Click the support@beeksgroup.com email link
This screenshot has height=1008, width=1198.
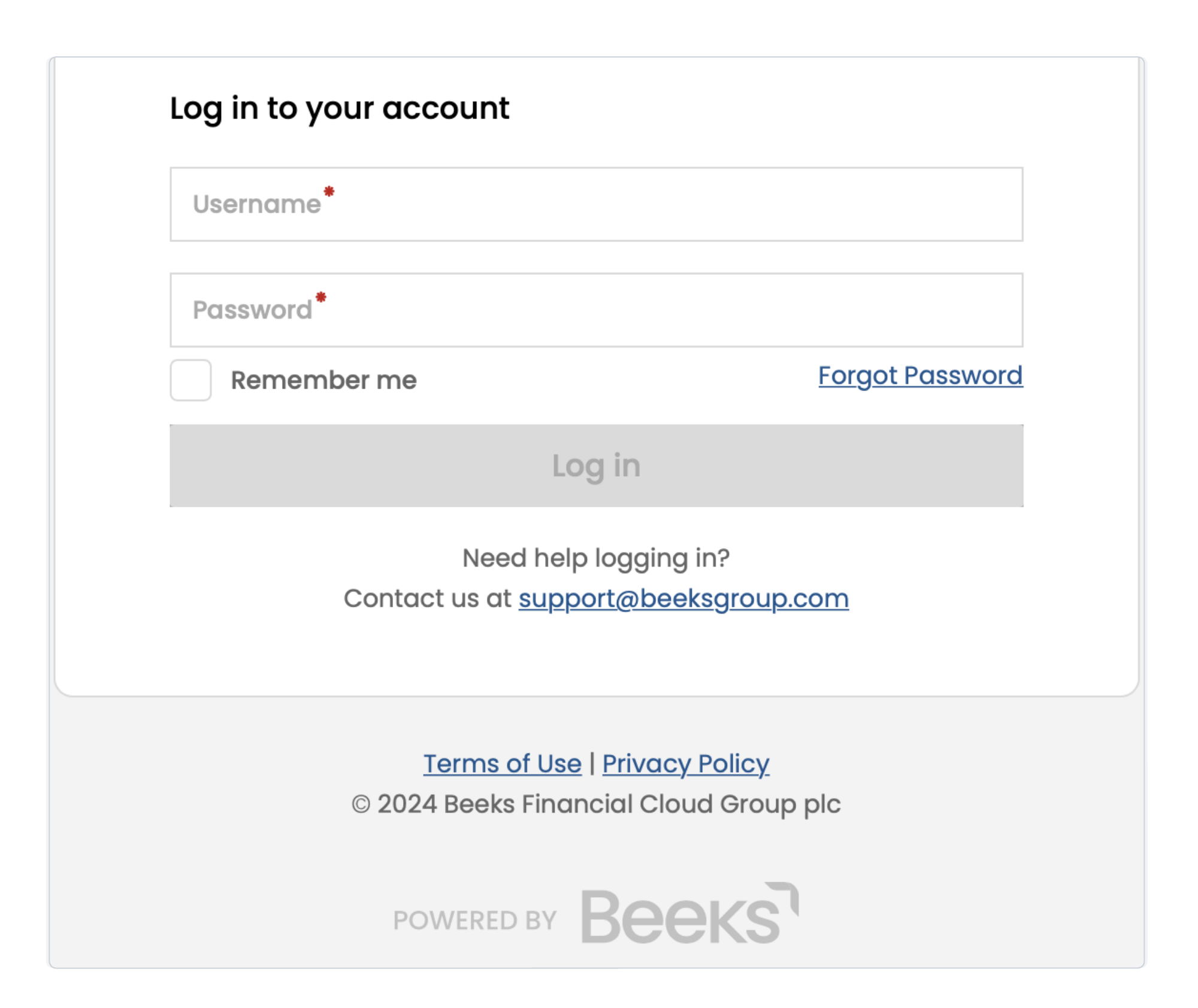pos(683,598)
